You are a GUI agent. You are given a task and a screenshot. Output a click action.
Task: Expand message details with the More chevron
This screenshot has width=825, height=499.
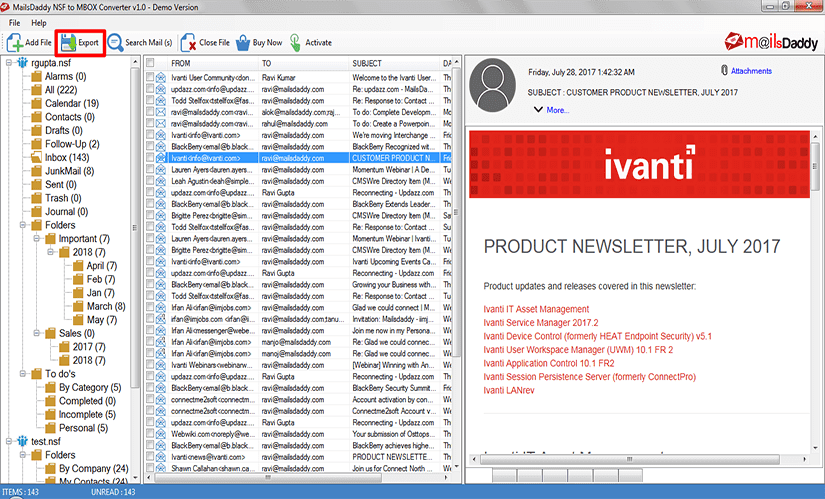tap(538, 110)
